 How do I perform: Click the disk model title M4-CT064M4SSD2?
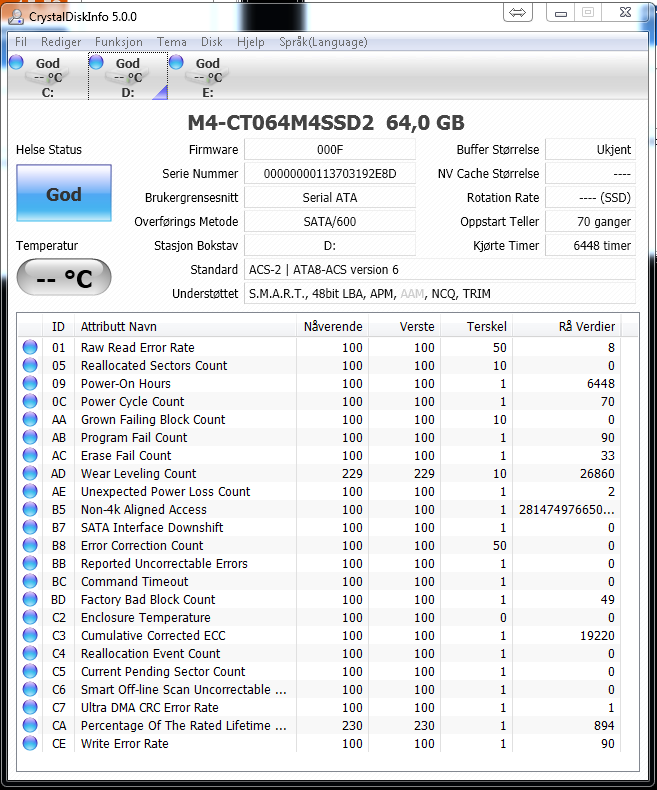click(x=281, y=123)
